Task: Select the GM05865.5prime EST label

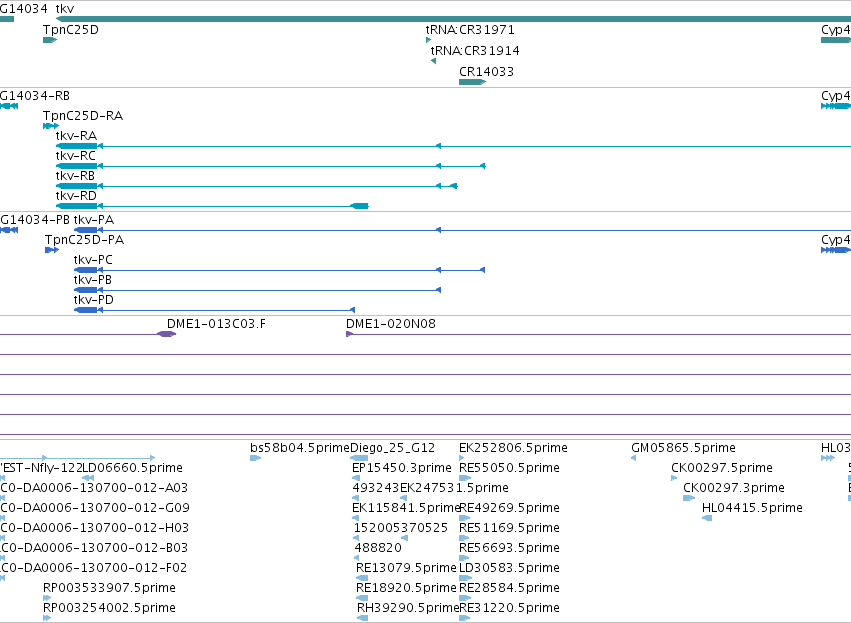Action: (x=683, y=448)
